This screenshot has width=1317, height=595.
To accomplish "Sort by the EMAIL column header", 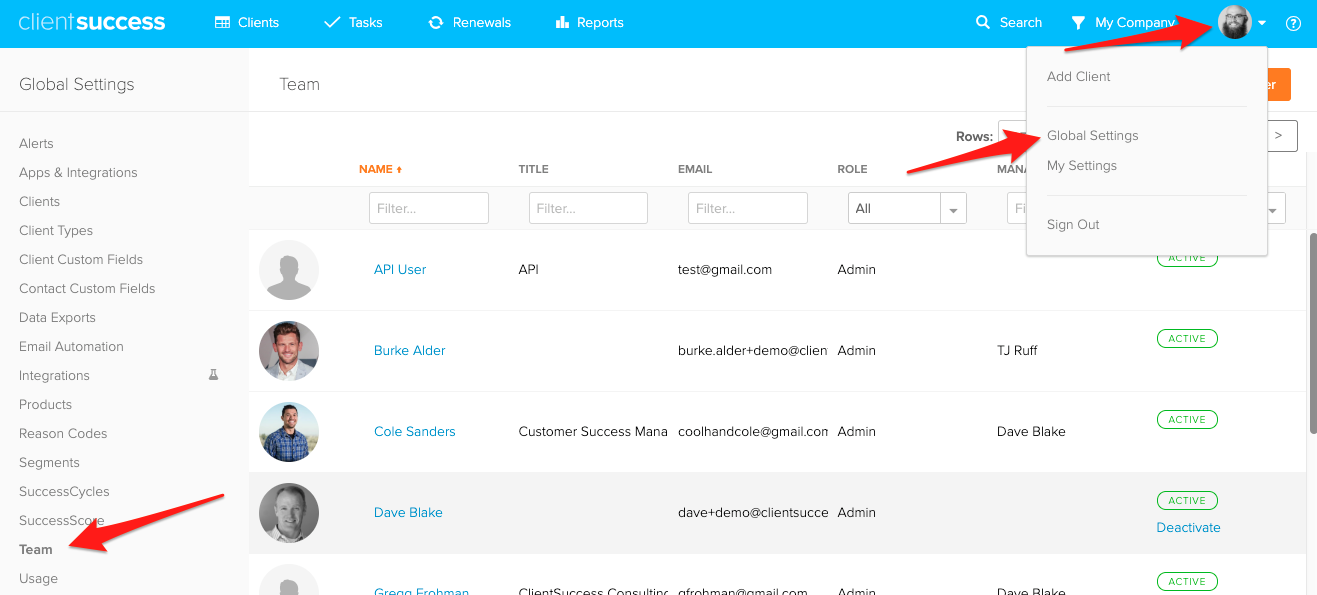I will click(695, 169).
